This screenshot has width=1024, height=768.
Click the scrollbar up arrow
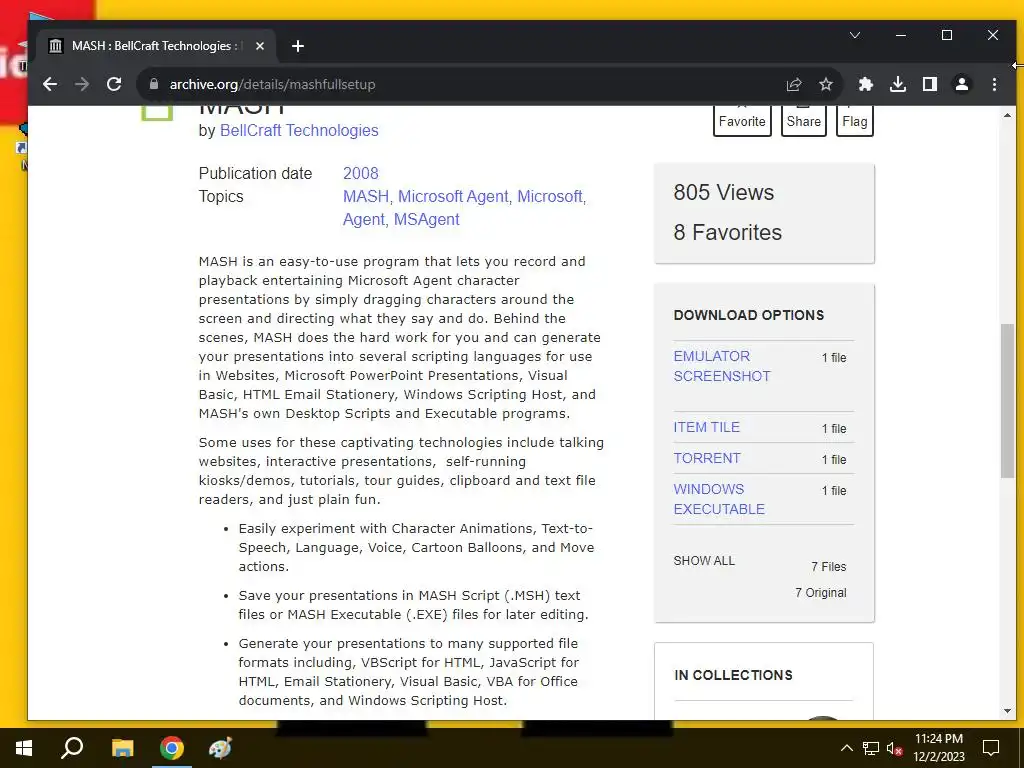pos(1006,116)
